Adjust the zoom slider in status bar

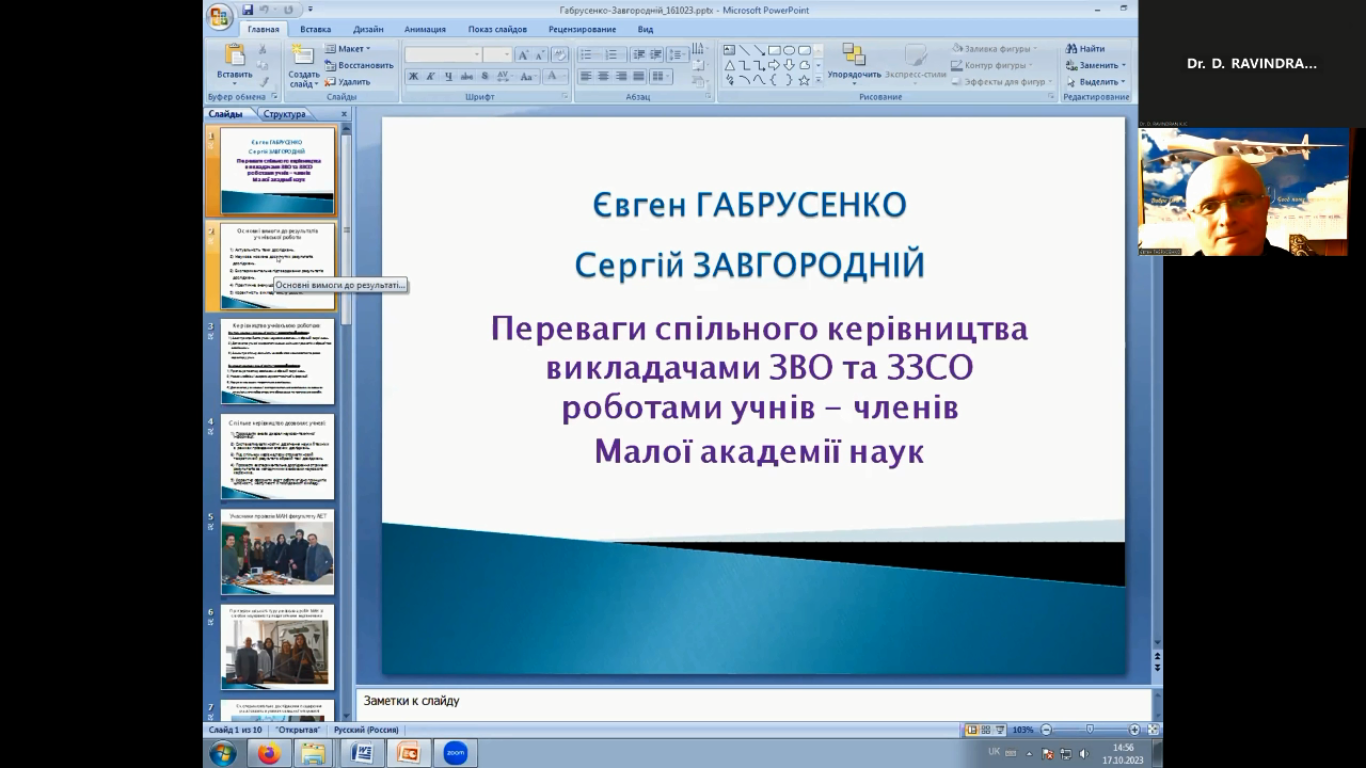[x=1090, y=730]
